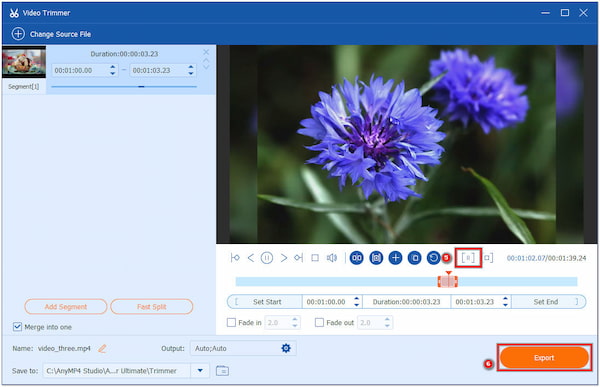This screenshot has width=600, height=387.
Task: Mute audio via the speaker icon
Action: click(331, 258)
